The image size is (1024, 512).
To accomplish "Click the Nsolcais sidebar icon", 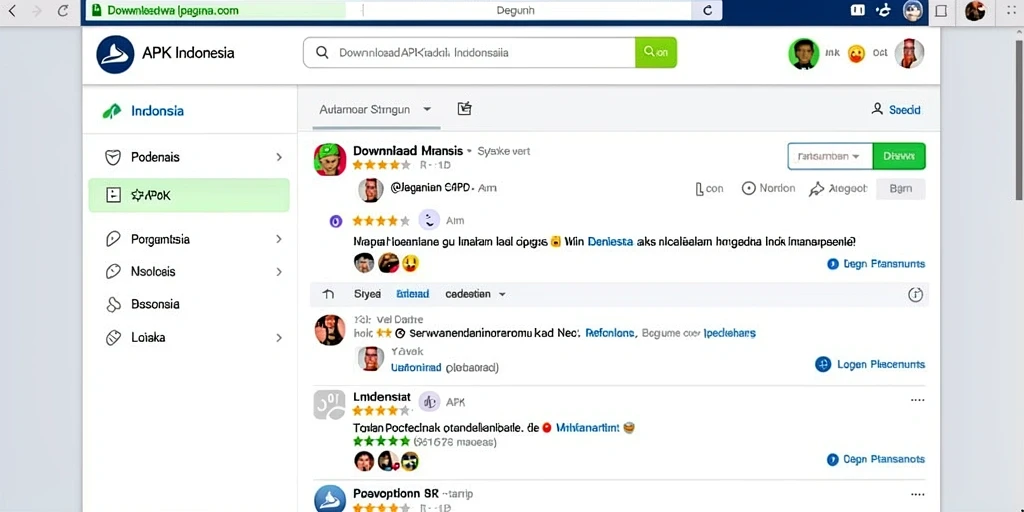I will point(113,272).
